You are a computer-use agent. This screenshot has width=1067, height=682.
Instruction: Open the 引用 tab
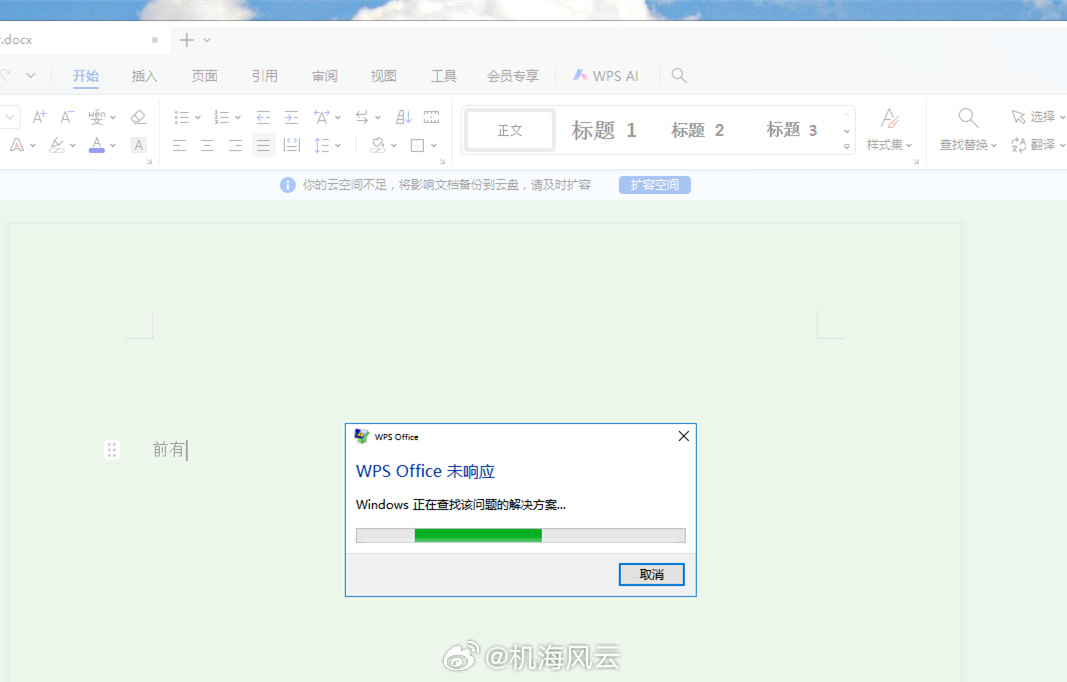tap(265, 76)
